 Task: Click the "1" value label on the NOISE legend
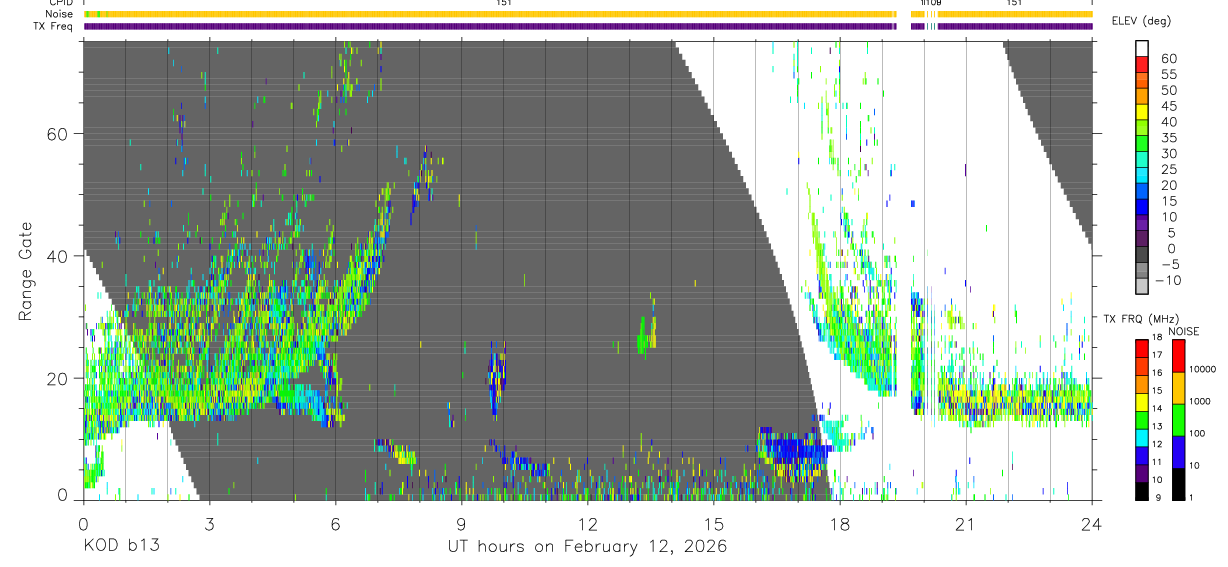(x=1191, y=498)
